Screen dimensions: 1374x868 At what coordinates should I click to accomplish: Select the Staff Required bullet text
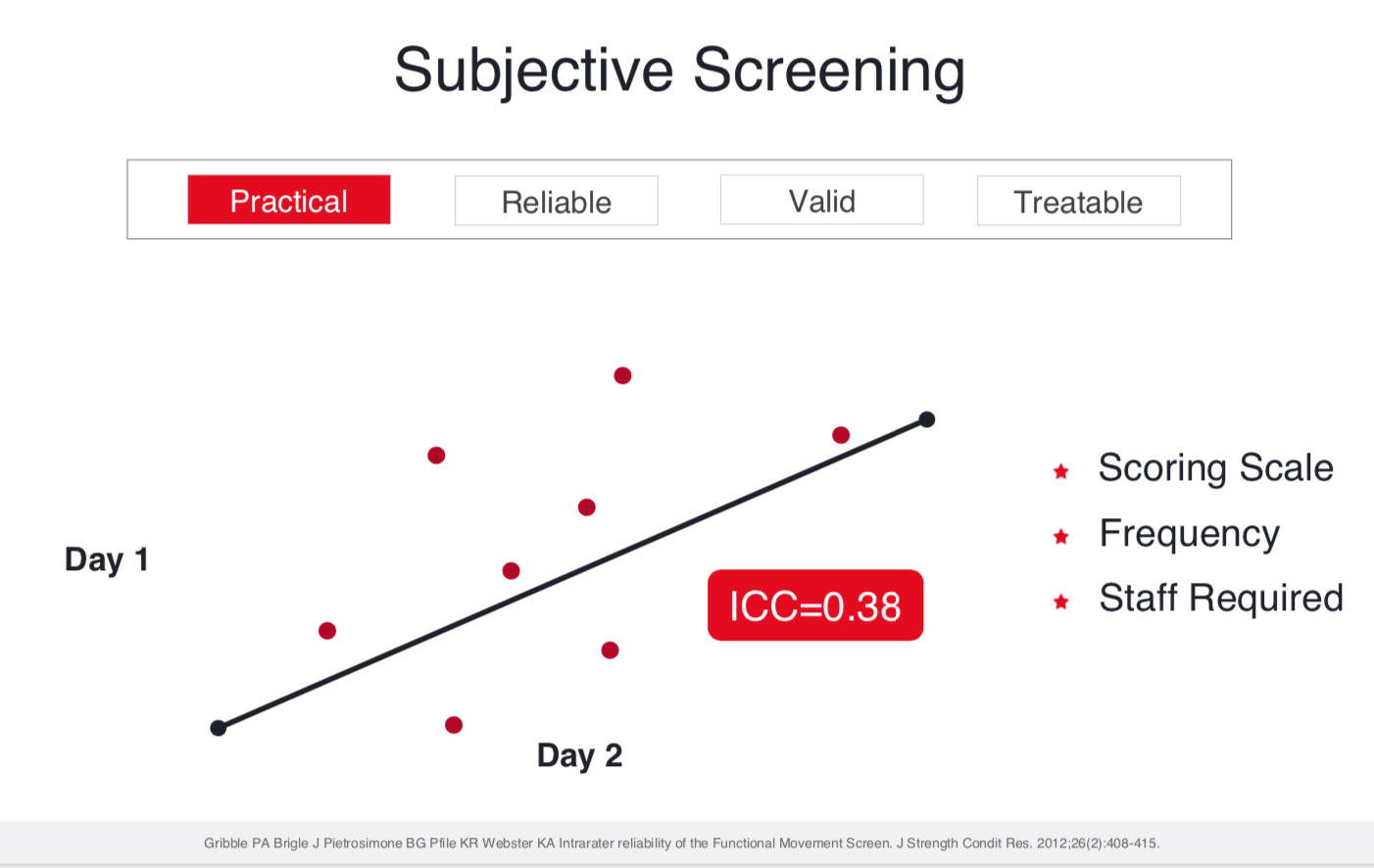click(x=1221, y=599)
